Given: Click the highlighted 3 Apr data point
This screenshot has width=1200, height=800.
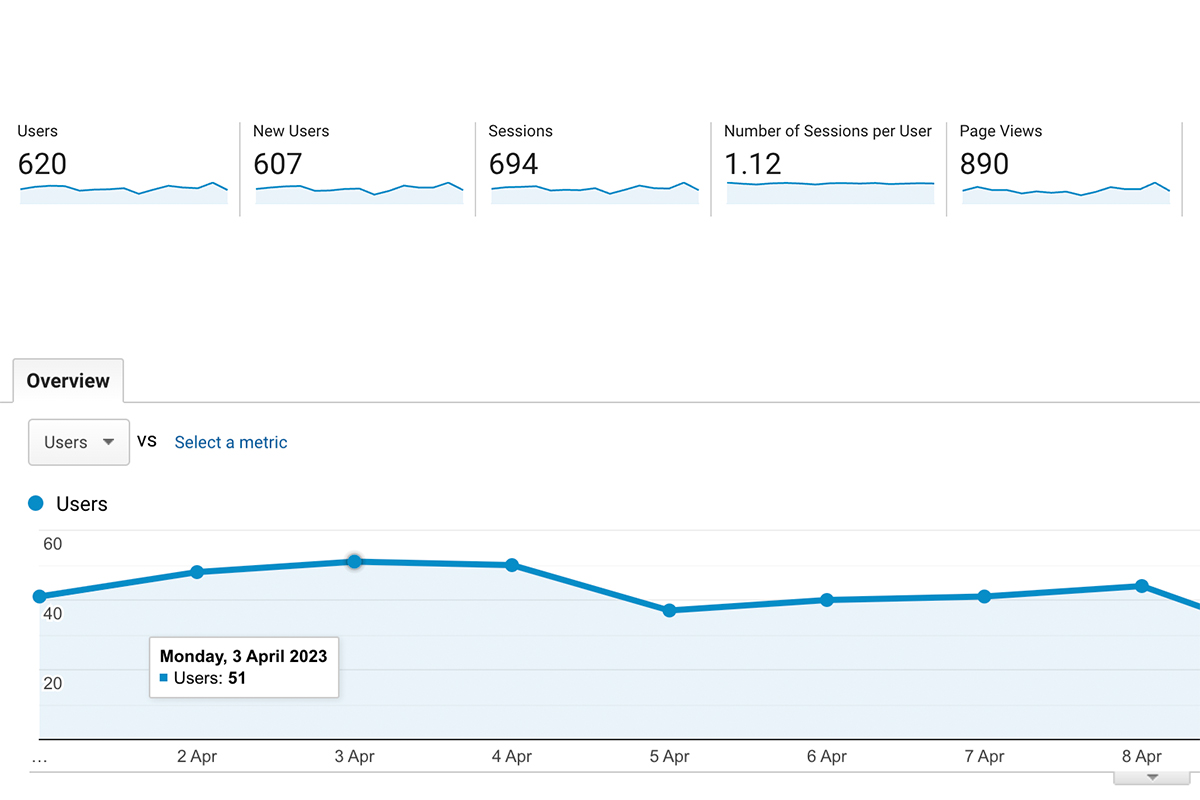Looking at the screenshot, I should [354, 562].
